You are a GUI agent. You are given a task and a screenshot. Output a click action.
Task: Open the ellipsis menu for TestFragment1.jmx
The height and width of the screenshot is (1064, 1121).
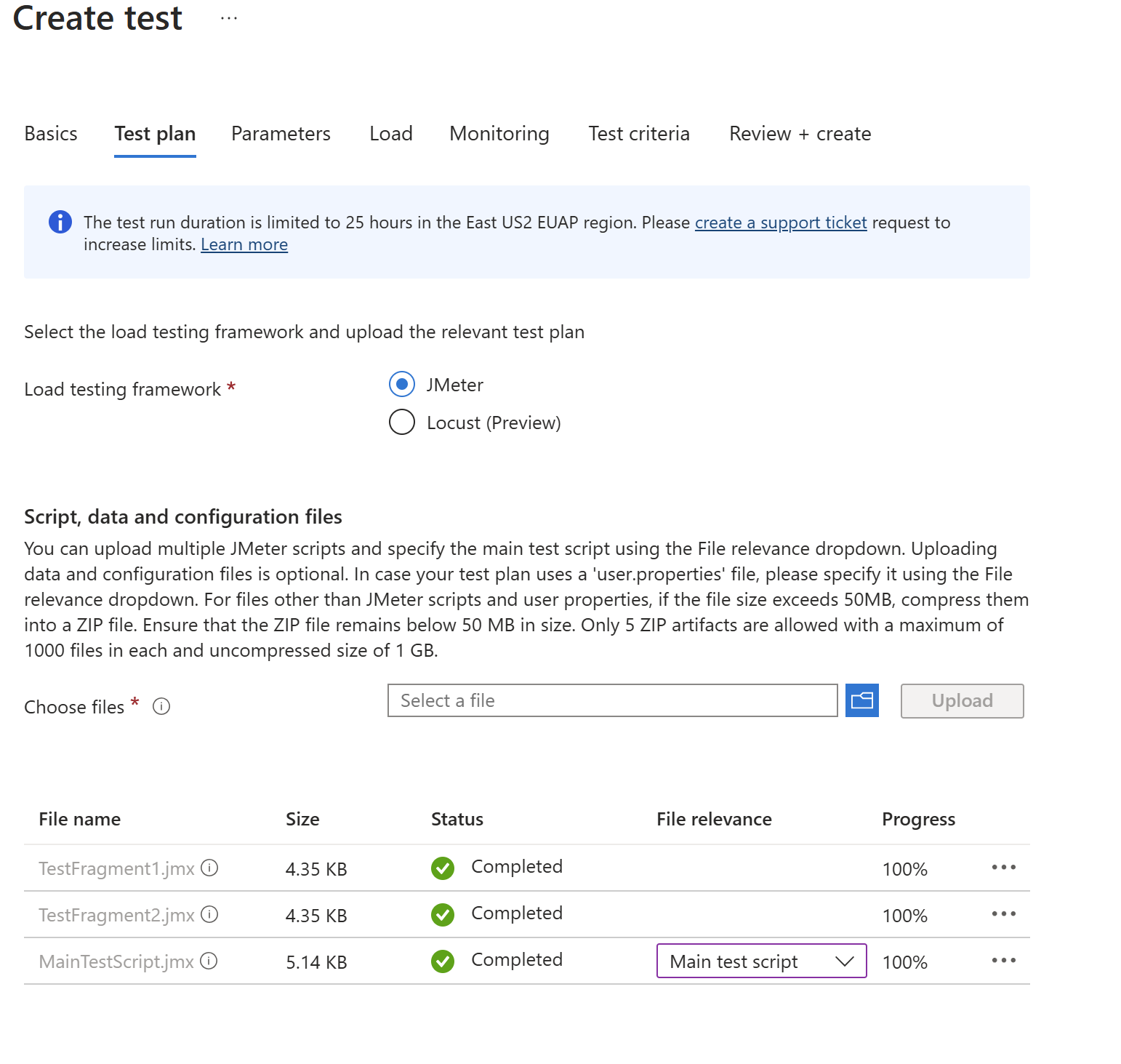pyautogui.click(x=1004, y=867)
